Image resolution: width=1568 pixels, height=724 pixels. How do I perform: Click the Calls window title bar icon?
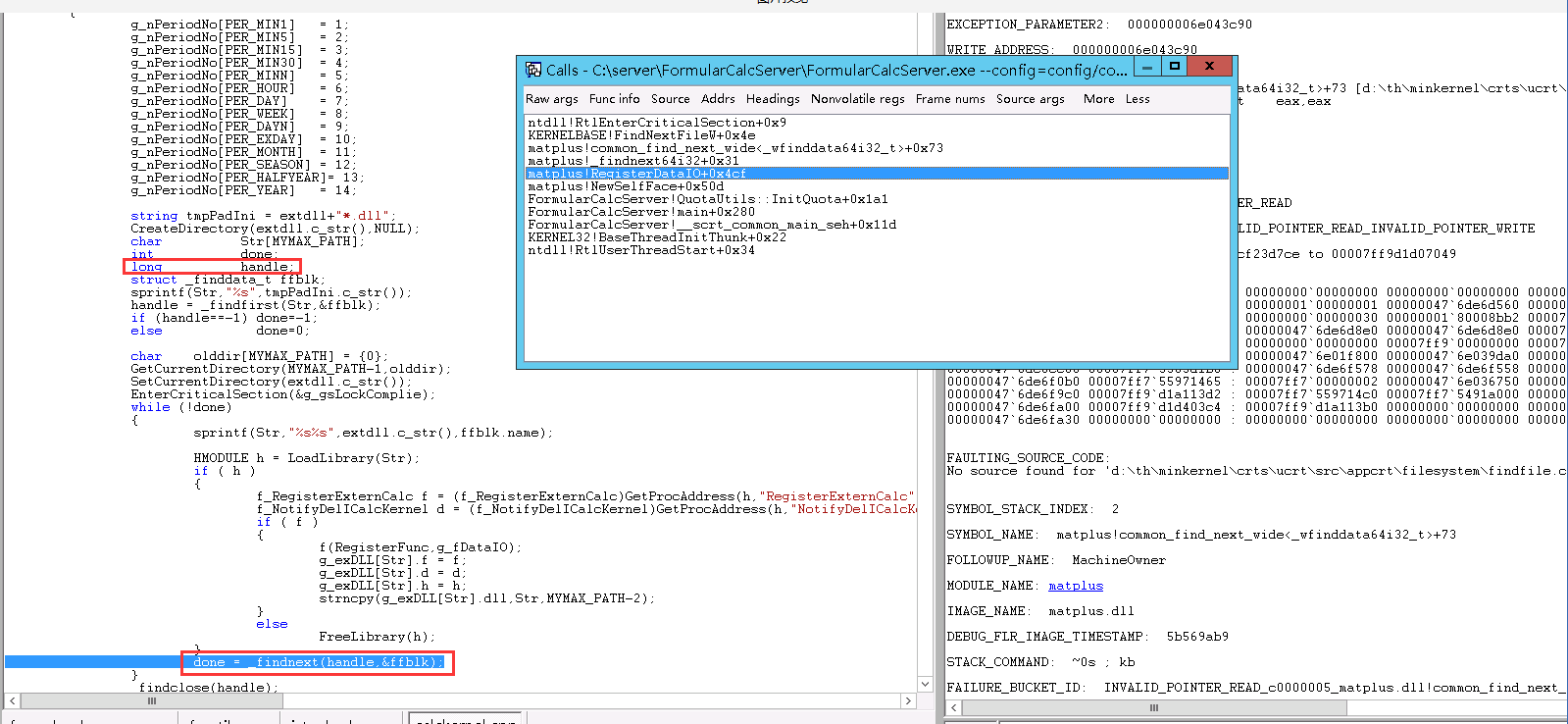pyautogui.click(x=533, y=70)
